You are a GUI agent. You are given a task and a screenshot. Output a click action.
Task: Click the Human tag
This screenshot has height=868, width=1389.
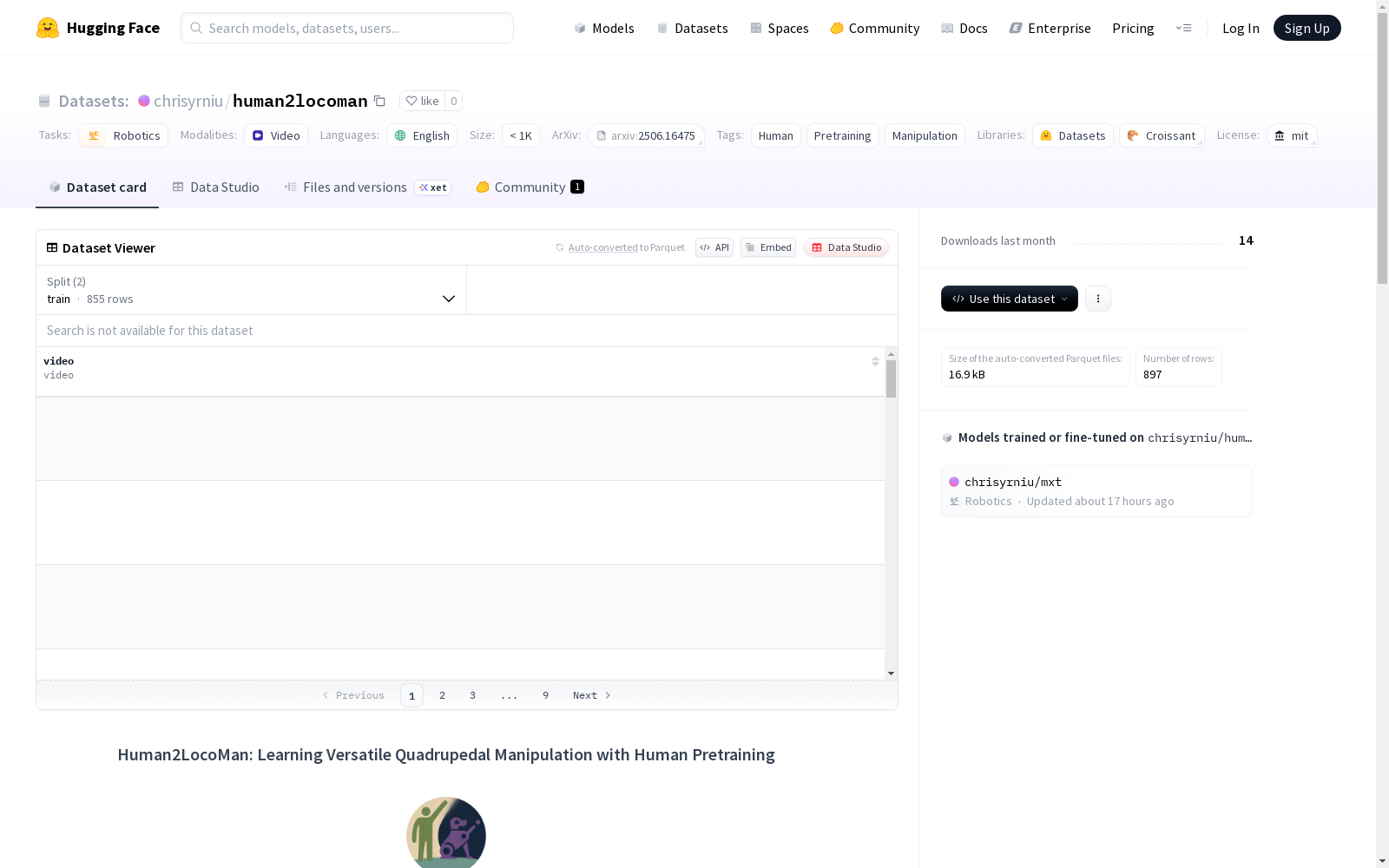tap(776, 135)
